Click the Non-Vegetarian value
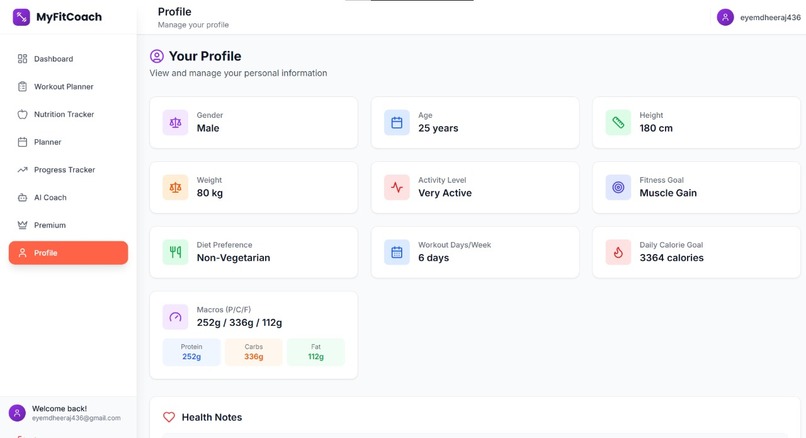The width and height of the screenshot is (806, 438). 233,258
